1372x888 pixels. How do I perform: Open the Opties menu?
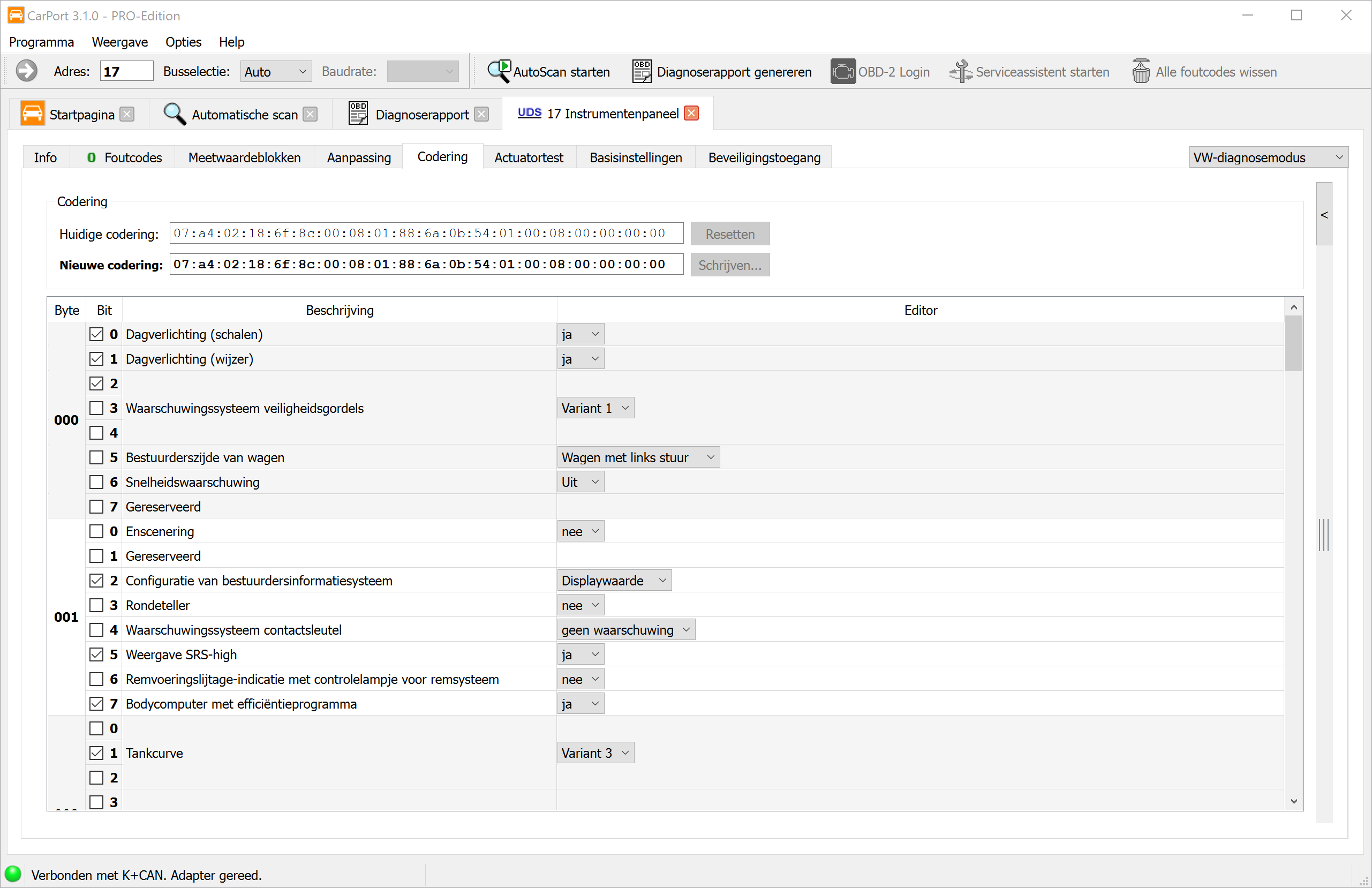183,42
